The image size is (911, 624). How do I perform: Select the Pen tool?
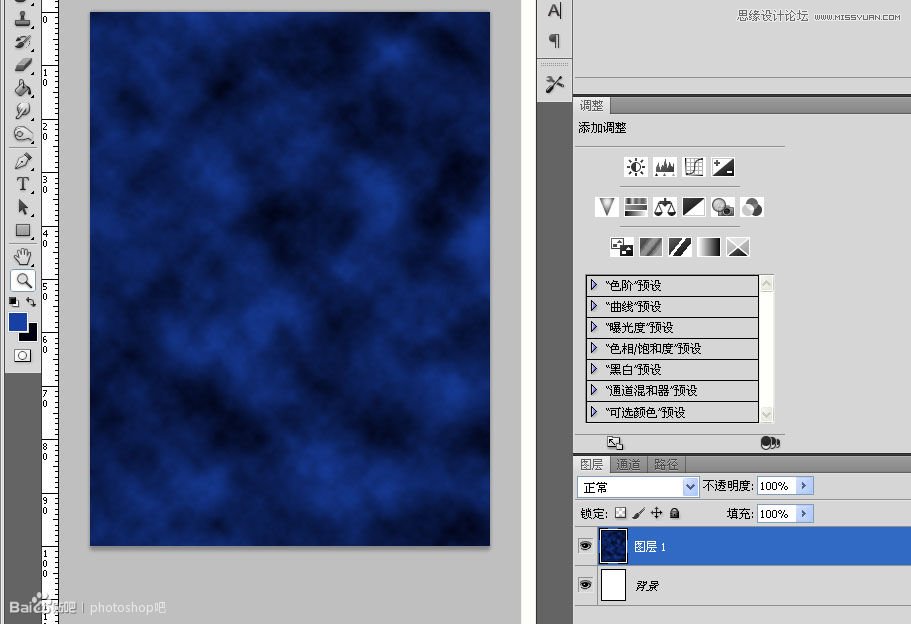22,160
